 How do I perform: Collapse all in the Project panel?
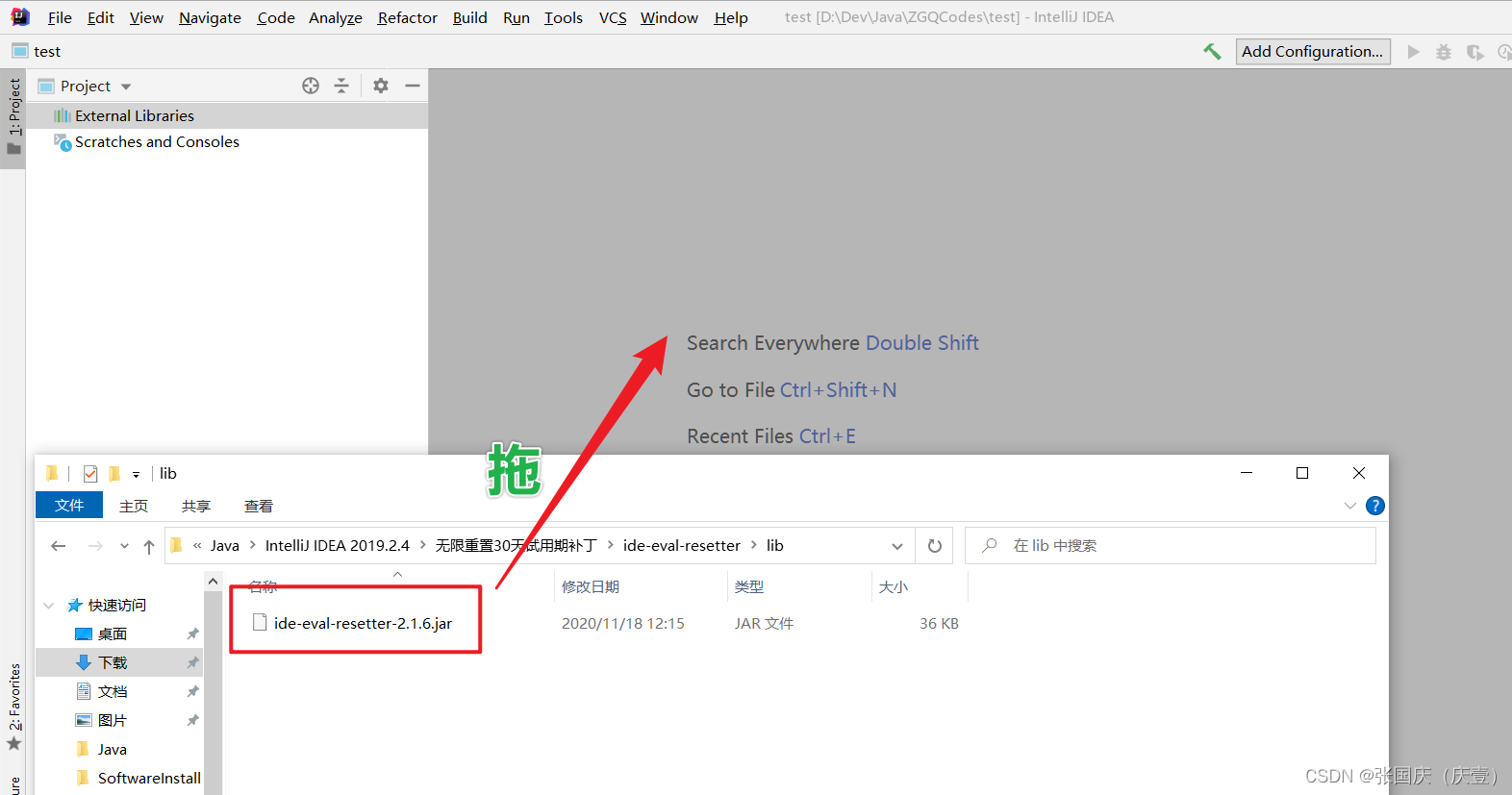[x=341, y=86]
